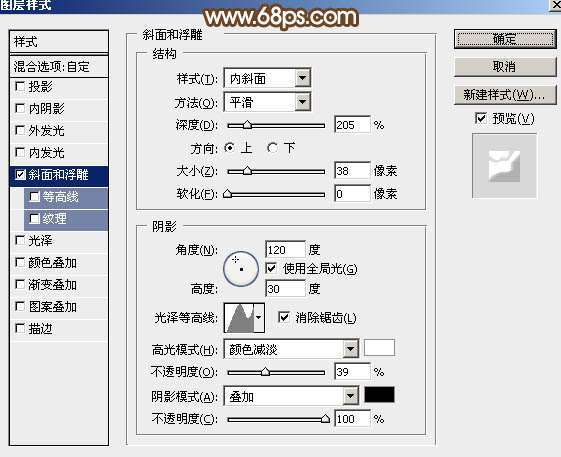Enable the 渐变叠加 gradient overlay checkbox
Viewport: 561px width, 457px height.
tap(20, 285)
